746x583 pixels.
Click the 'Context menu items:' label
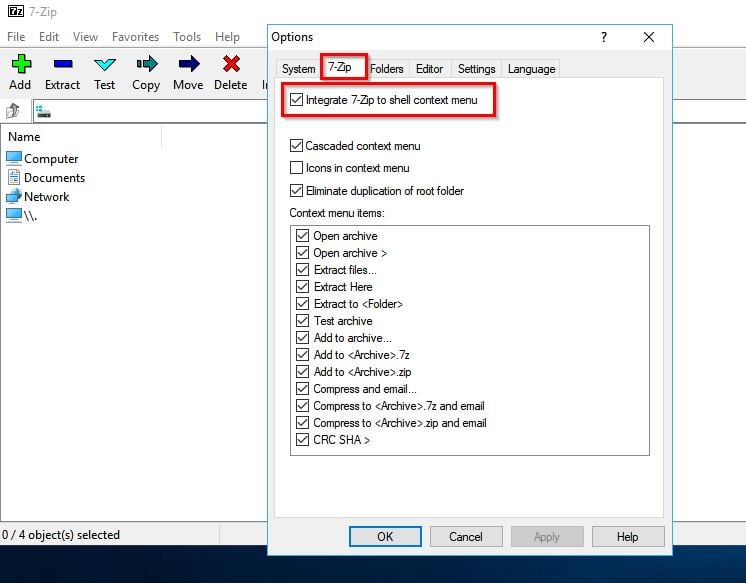337,213
